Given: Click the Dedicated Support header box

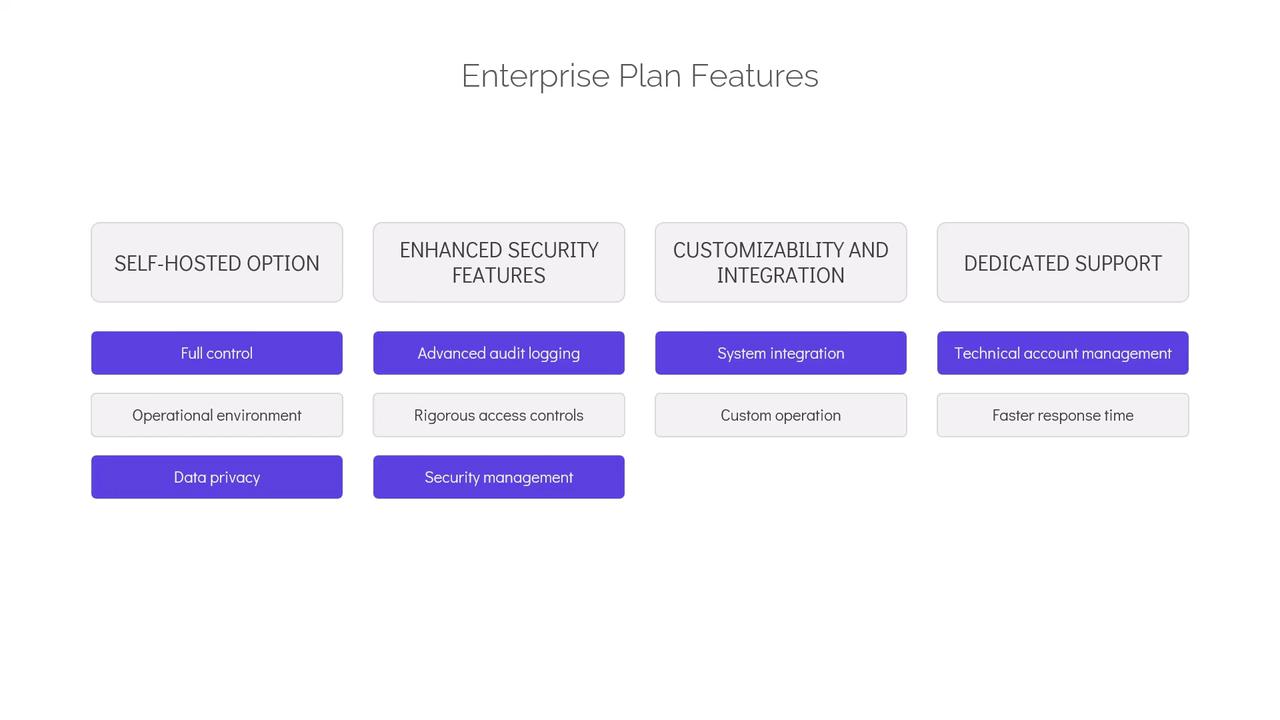Looking at the screenshot, I should click(1063, 263).
